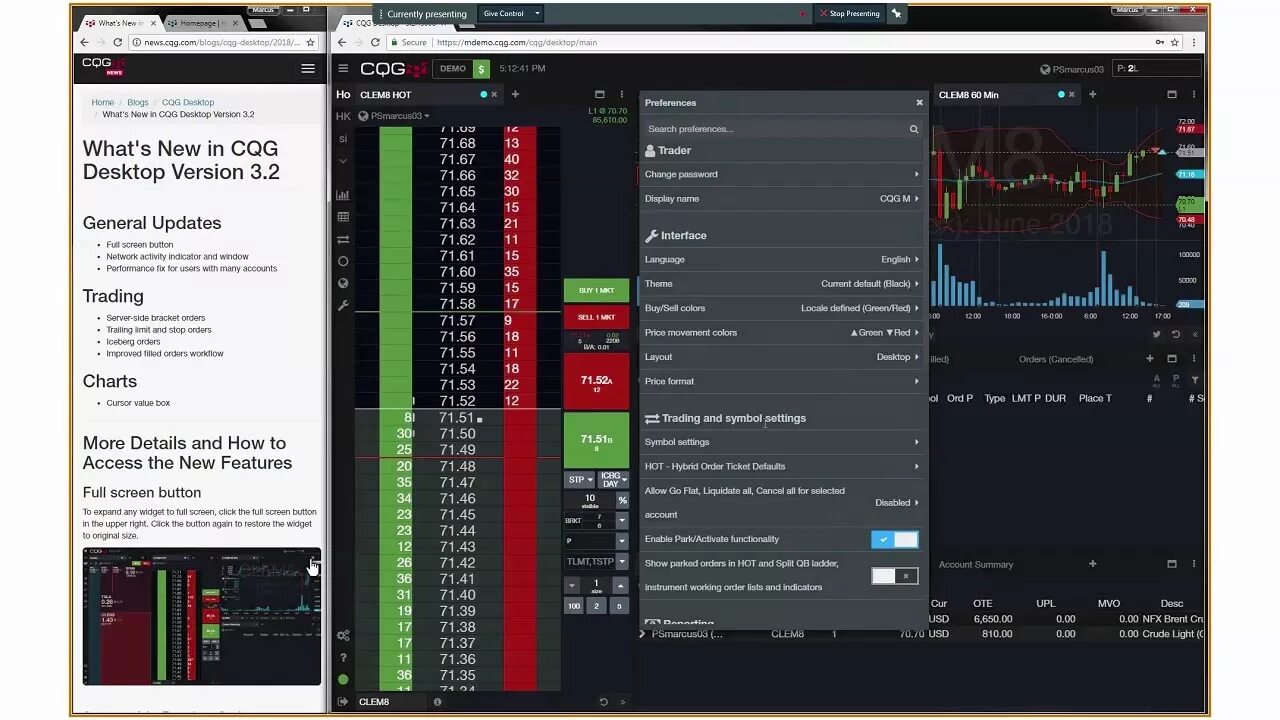Expand Buy/Sell colors preference
This screenshot has width=1280, height=720.
click(782, 308)
